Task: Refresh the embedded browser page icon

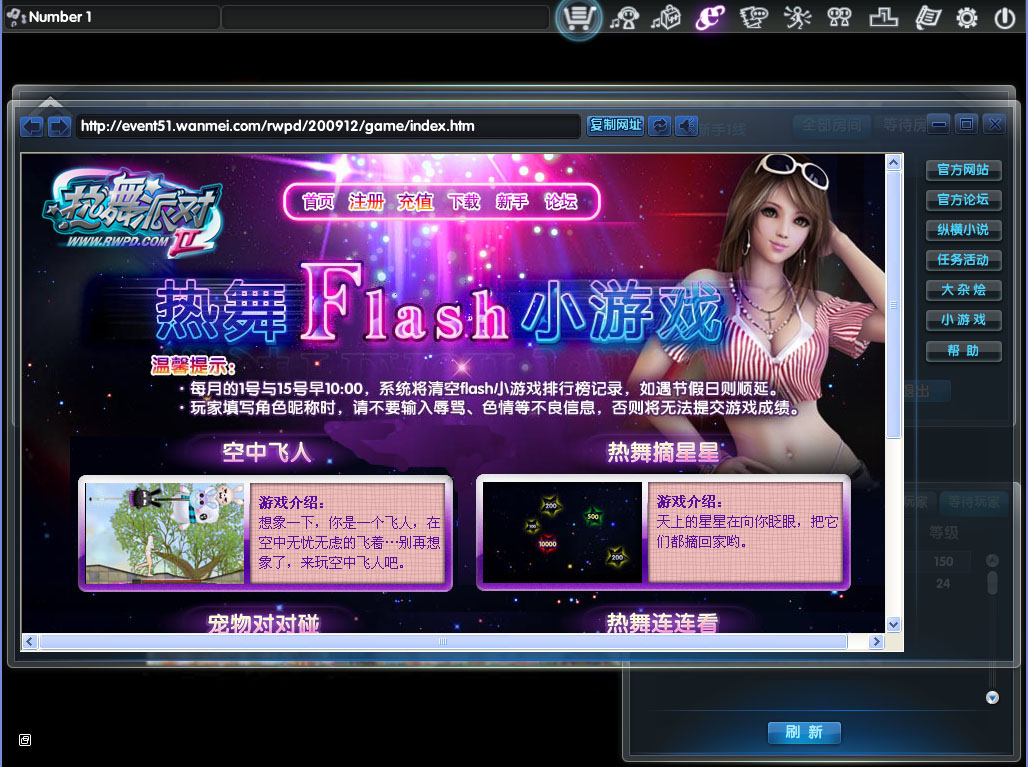Action: [660, 126]
